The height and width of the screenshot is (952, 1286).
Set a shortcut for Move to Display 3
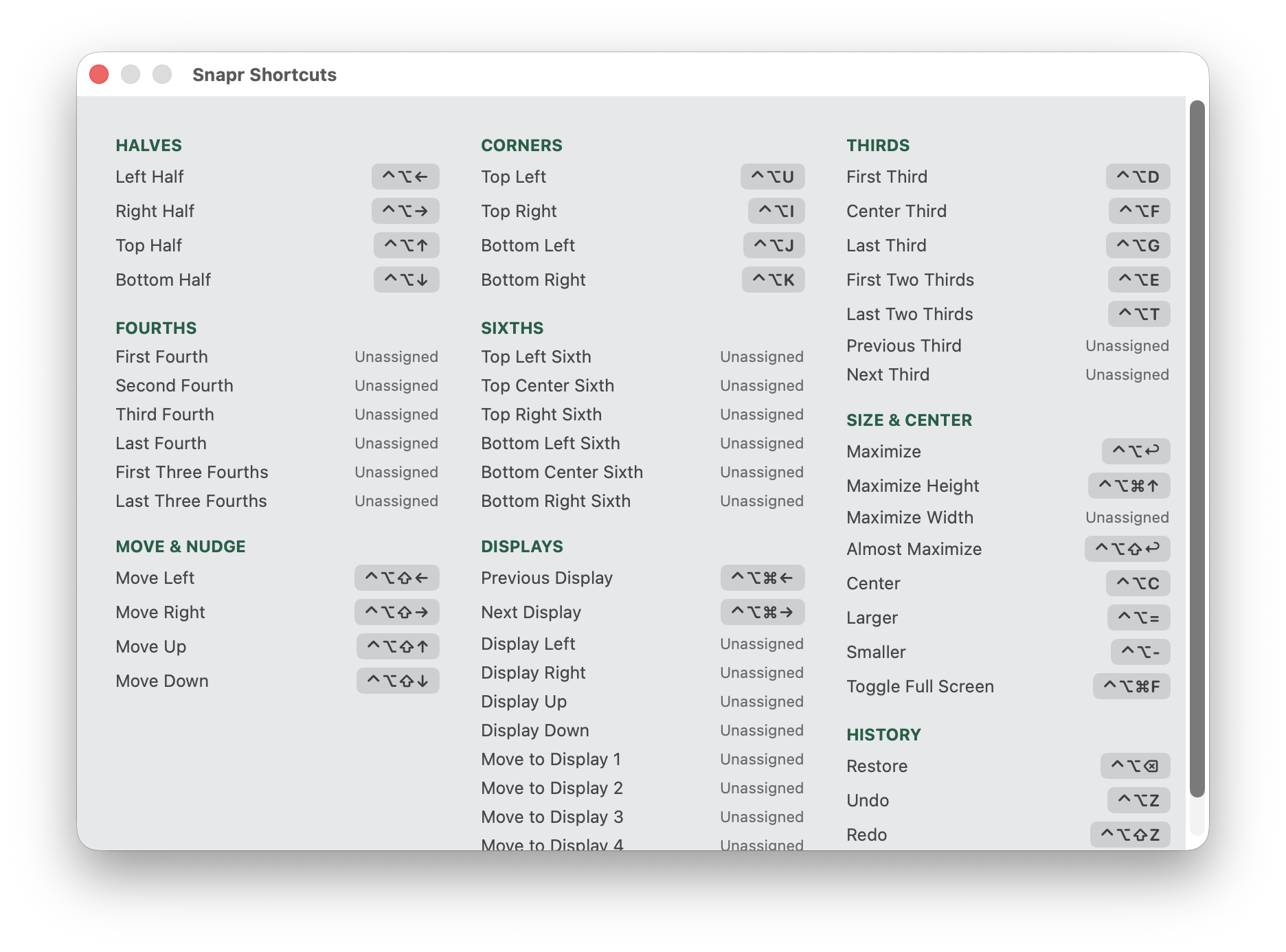[762, 817]
